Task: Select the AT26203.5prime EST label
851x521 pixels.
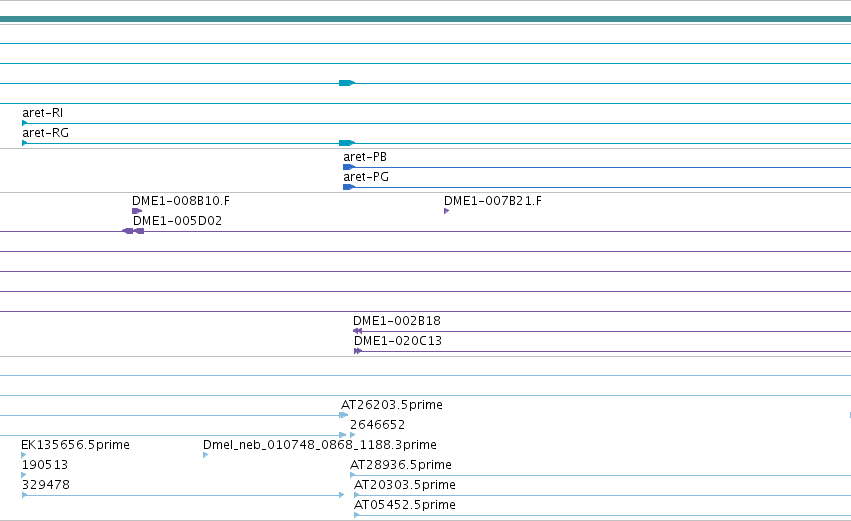Action: click(x=392, y=405)
